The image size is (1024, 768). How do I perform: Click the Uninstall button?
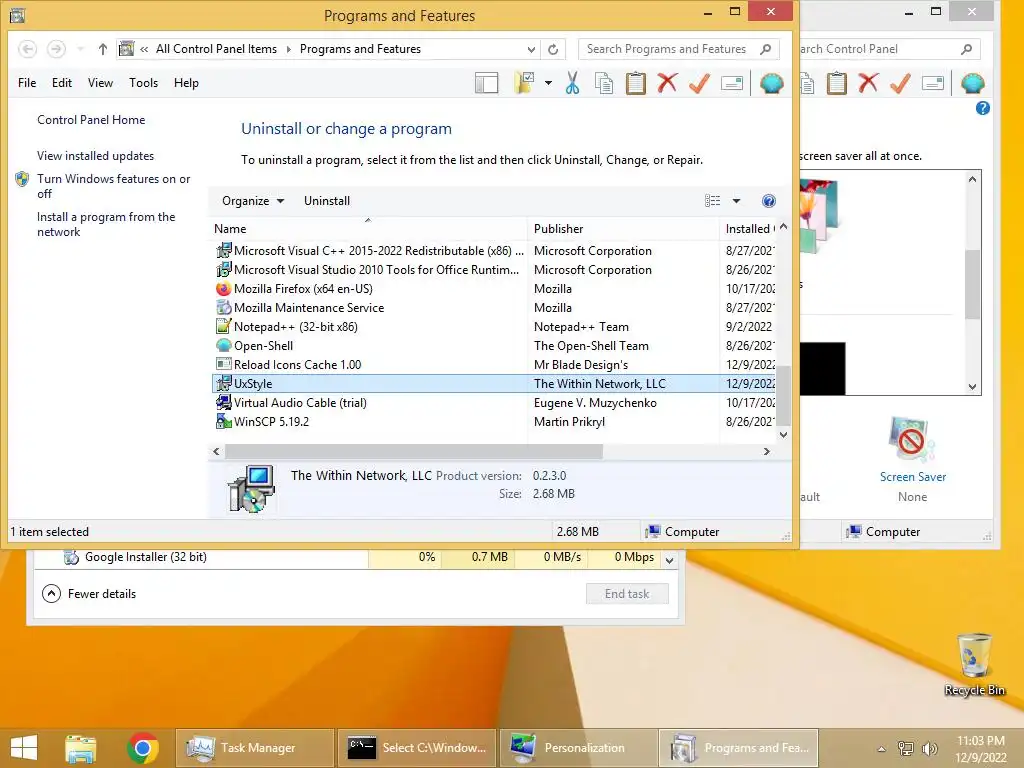coord(327,201)
